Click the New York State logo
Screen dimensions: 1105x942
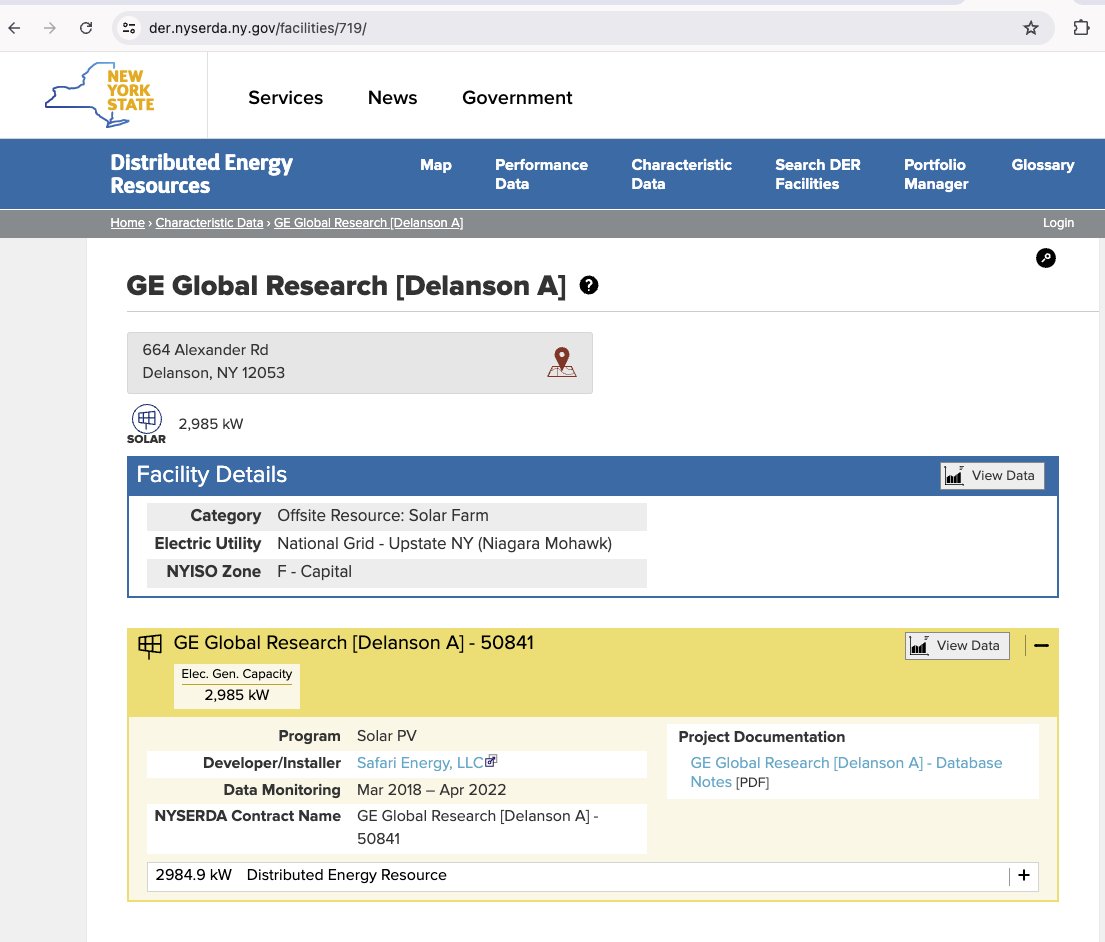coord(99,94)
